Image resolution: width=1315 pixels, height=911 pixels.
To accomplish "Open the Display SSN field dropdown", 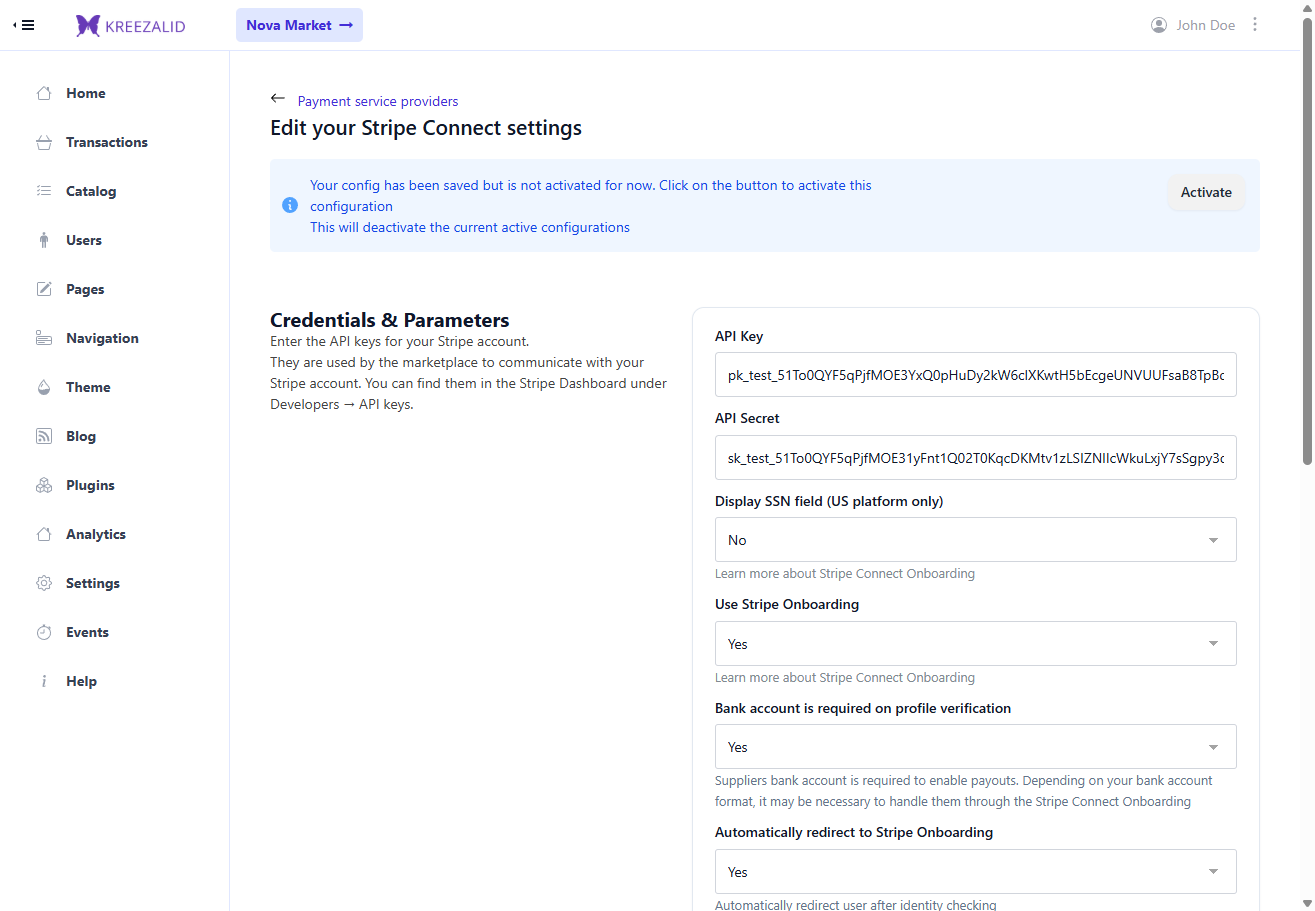I will pyautogui.click(x=975, y=540).
